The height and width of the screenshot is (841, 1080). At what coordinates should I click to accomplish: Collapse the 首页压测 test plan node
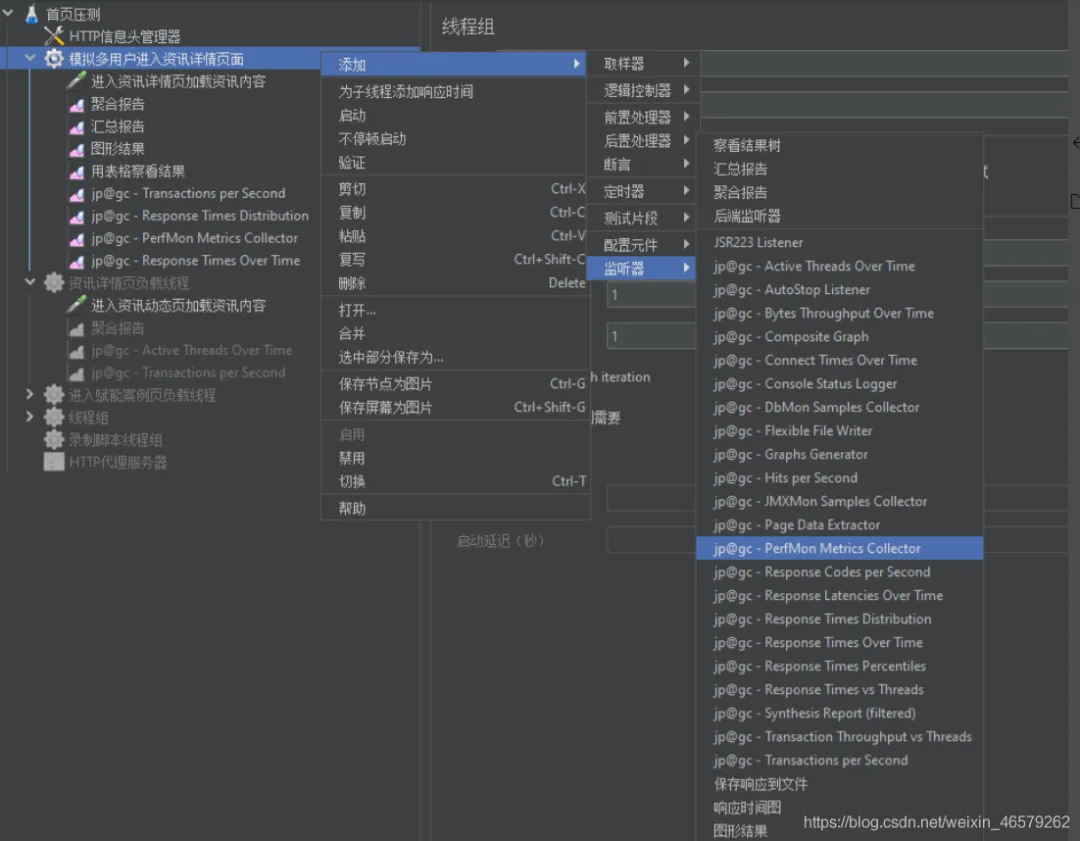[x=8, y=13]
